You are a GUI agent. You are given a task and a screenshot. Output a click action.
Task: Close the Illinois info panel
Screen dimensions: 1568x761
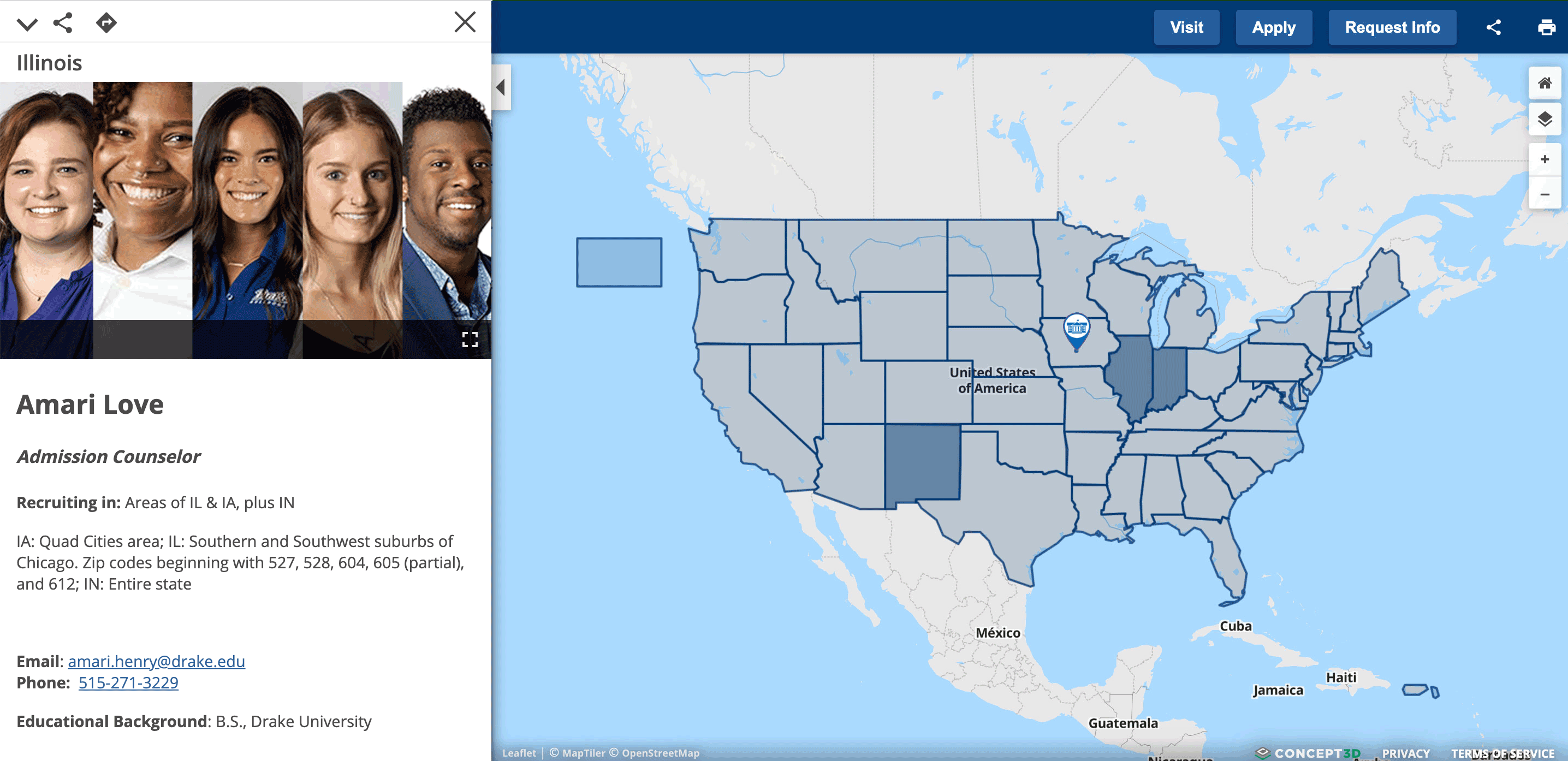[465, 22]
